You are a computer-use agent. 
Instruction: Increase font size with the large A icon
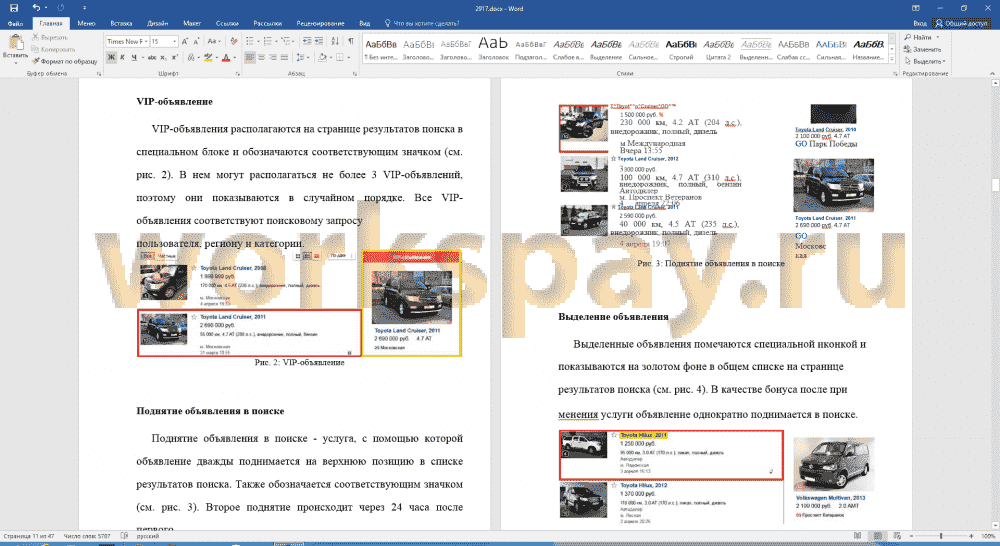pos(185,41)
